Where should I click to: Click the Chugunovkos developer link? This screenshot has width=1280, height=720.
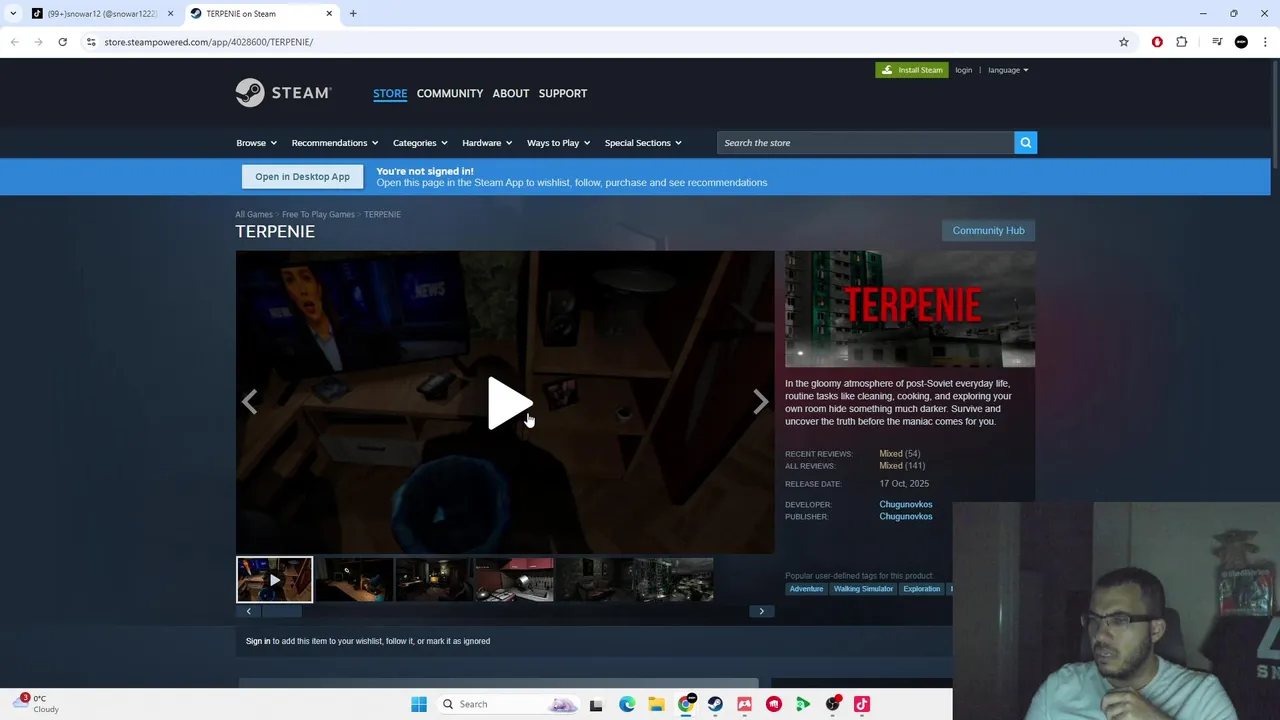(x=906, y=505)
